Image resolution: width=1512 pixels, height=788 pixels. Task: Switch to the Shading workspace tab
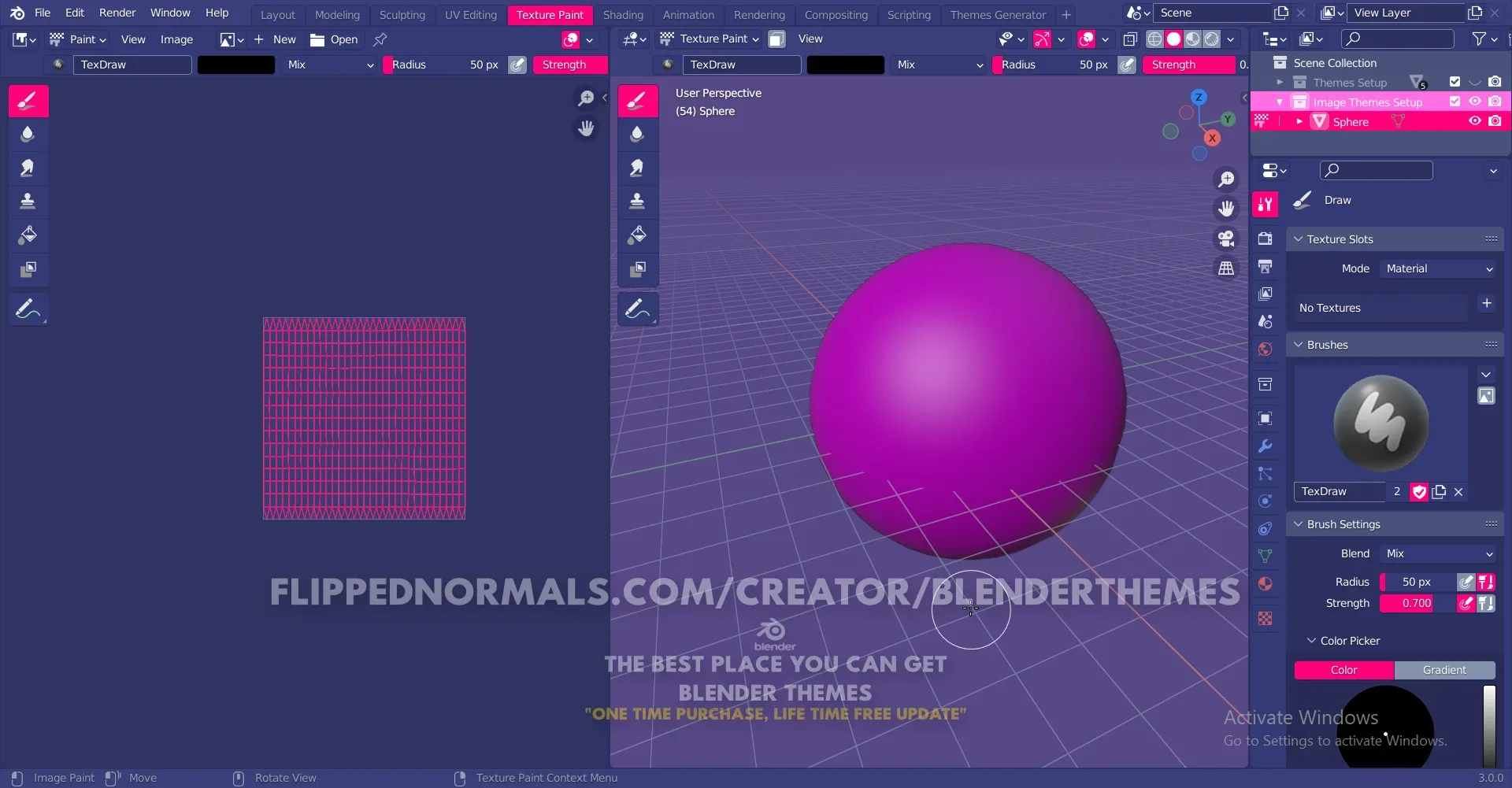[x=623, y=14]
